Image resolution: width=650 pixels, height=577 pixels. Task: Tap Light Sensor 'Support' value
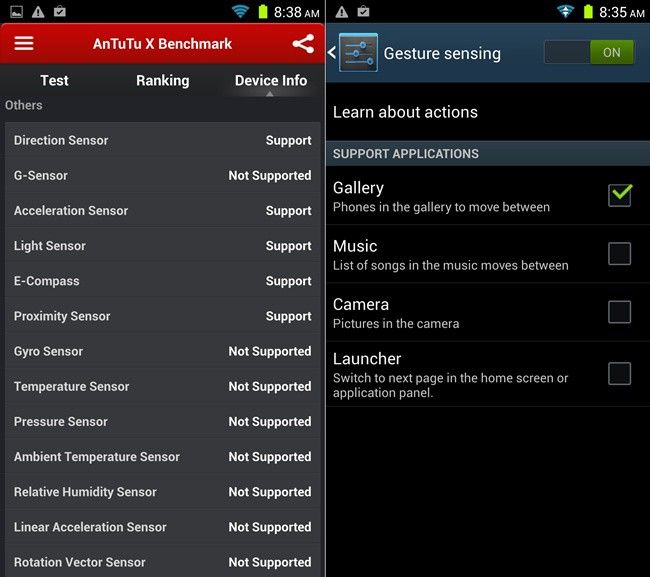coord(289,246)
